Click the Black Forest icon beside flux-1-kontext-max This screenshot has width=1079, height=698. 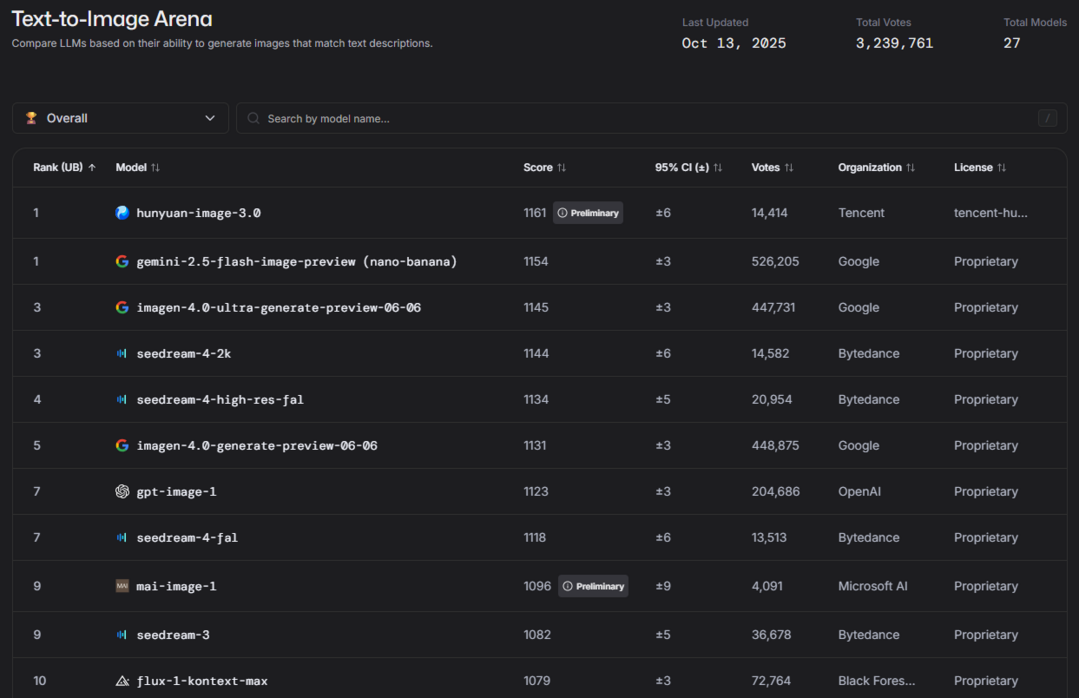pos(122,681)
